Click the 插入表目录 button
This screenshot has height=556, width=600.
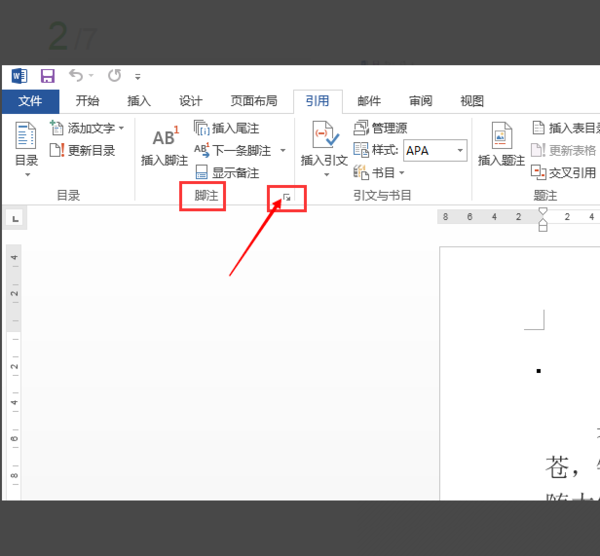(x=566, y=128)
